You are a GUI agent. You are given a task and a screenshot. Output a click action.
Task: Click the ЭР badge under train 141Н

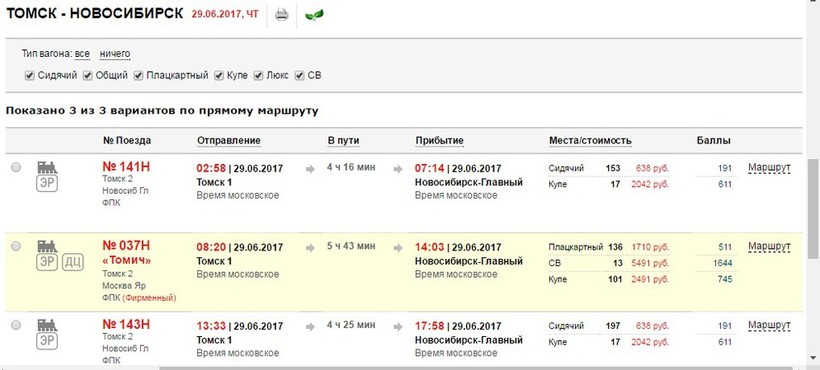click(x=47, y=183)
